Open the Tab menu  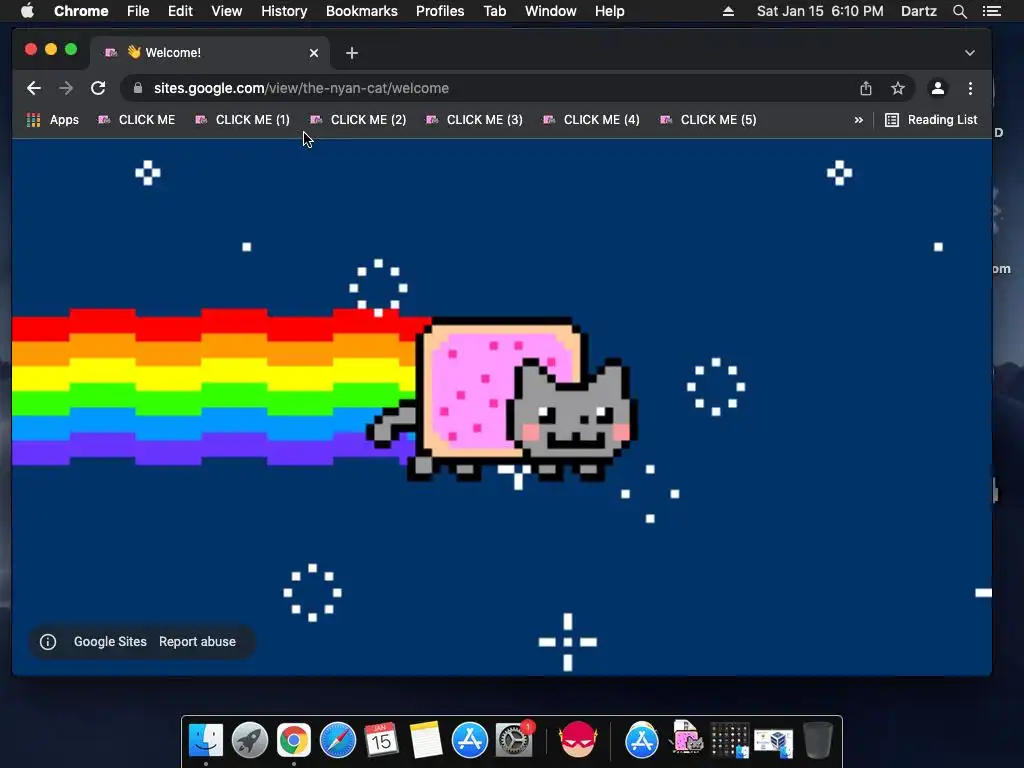tap(495, 11)
